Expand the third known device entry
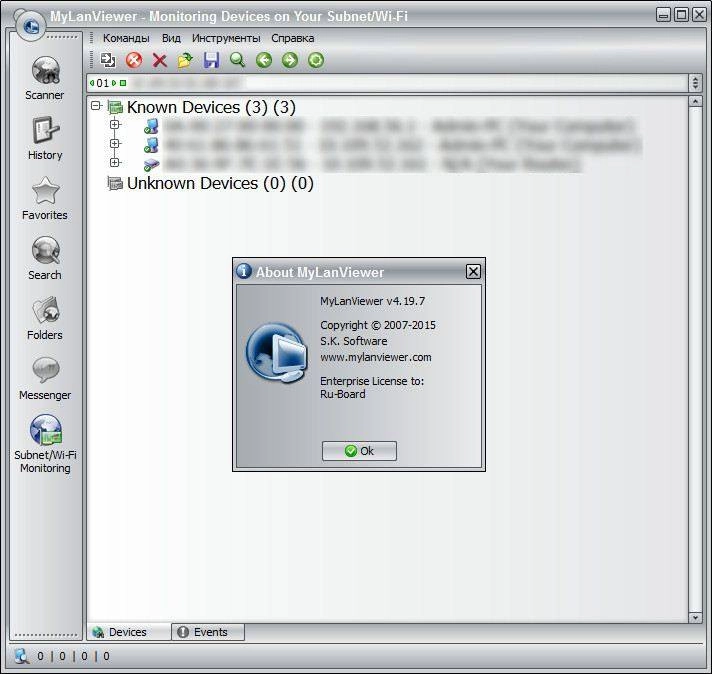 (x=115, y=162)
